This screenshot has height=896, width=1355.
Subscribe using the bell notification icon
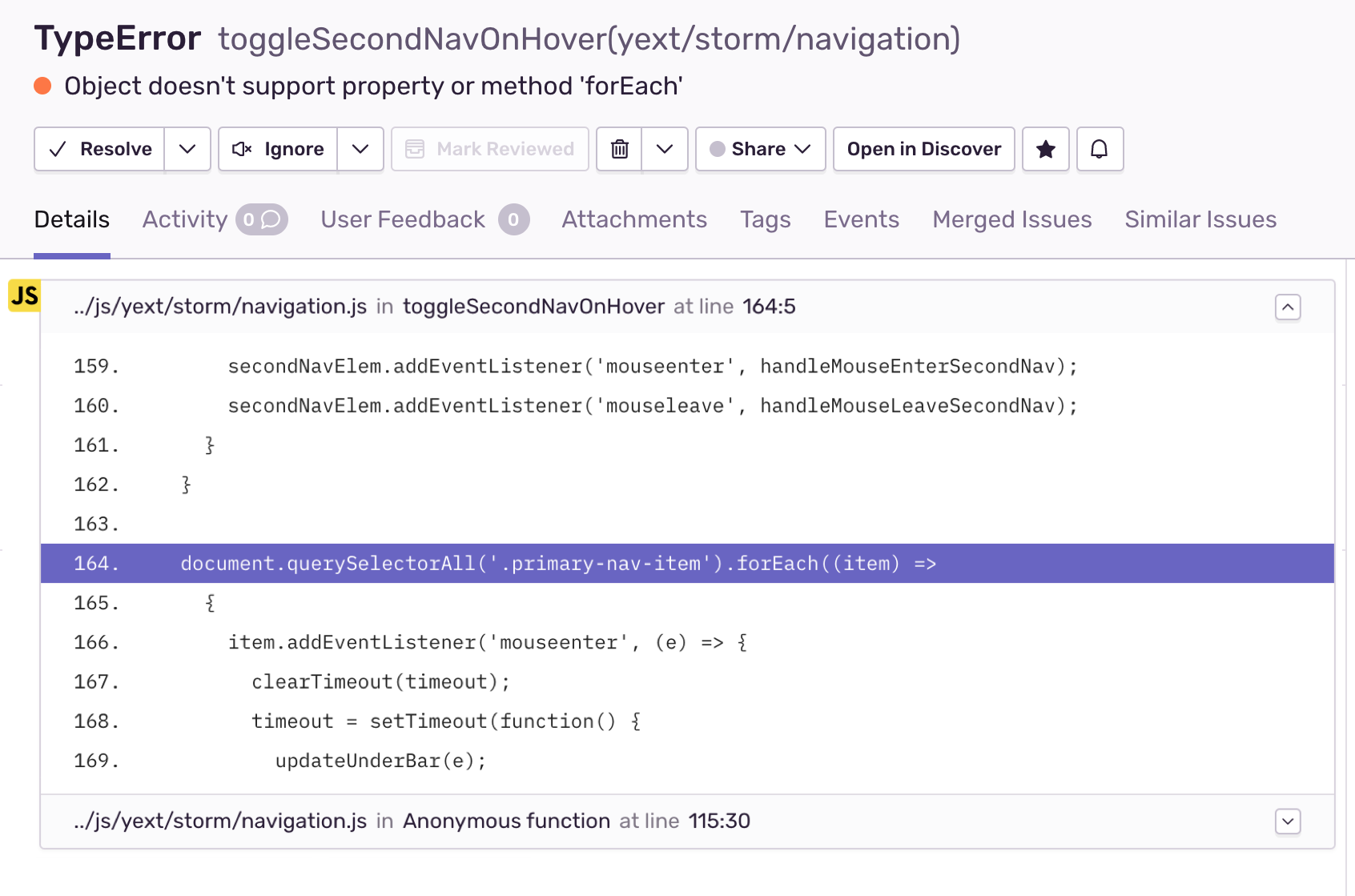[x=1100, y=149]
